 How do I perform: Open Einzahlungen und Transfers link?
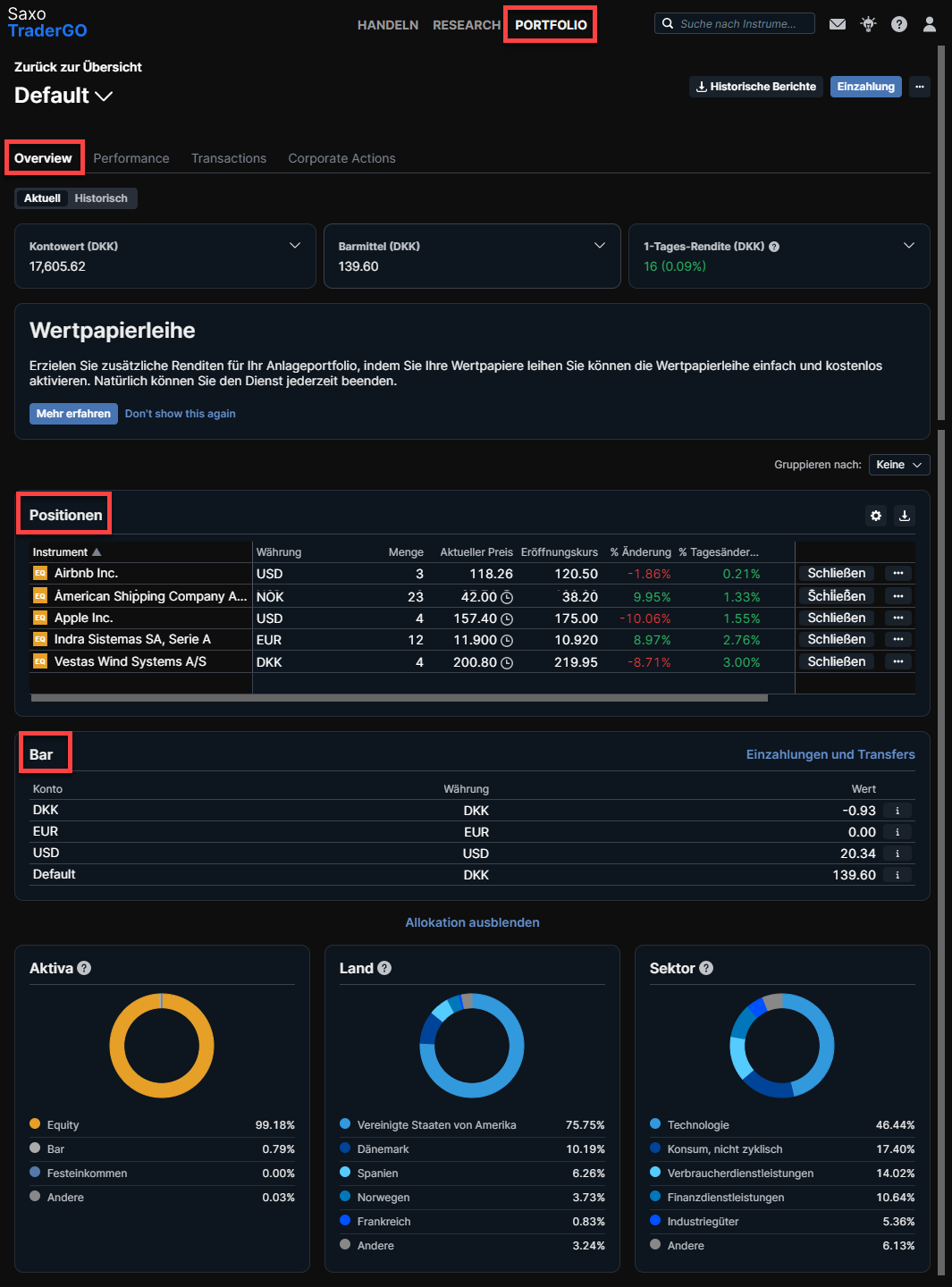point(830,754)
